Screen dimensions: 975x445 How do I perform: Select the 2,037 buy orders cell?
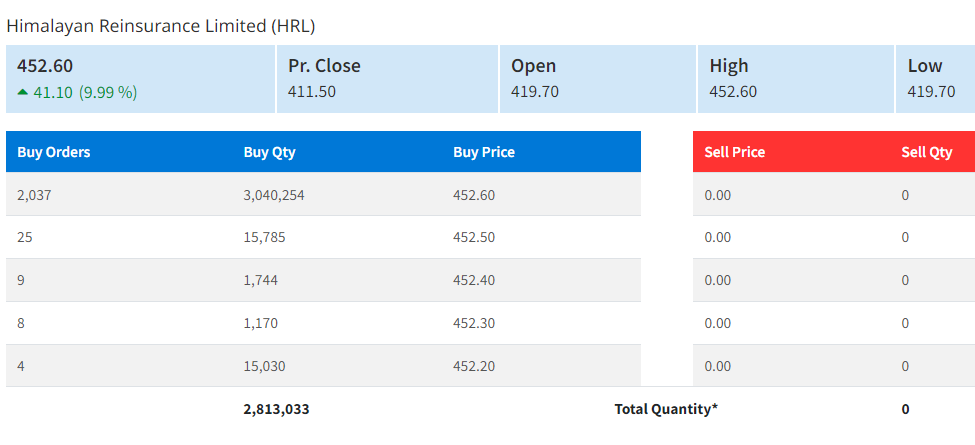(x=34, y=195)
